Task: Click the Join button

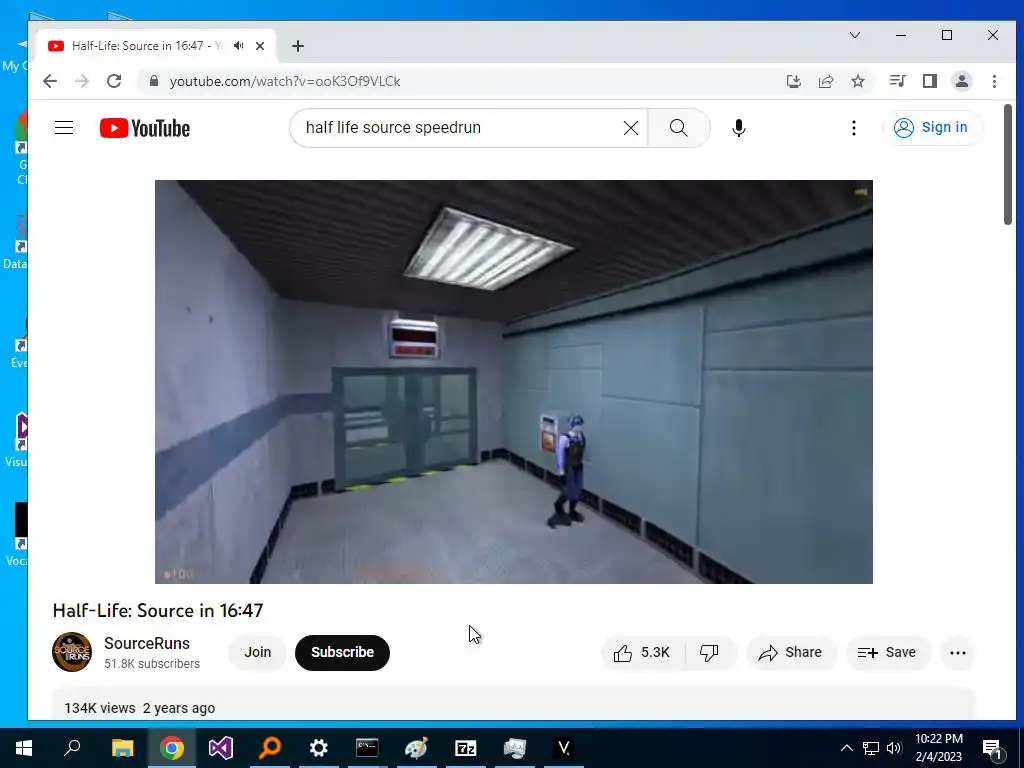Action: [257, 652]
